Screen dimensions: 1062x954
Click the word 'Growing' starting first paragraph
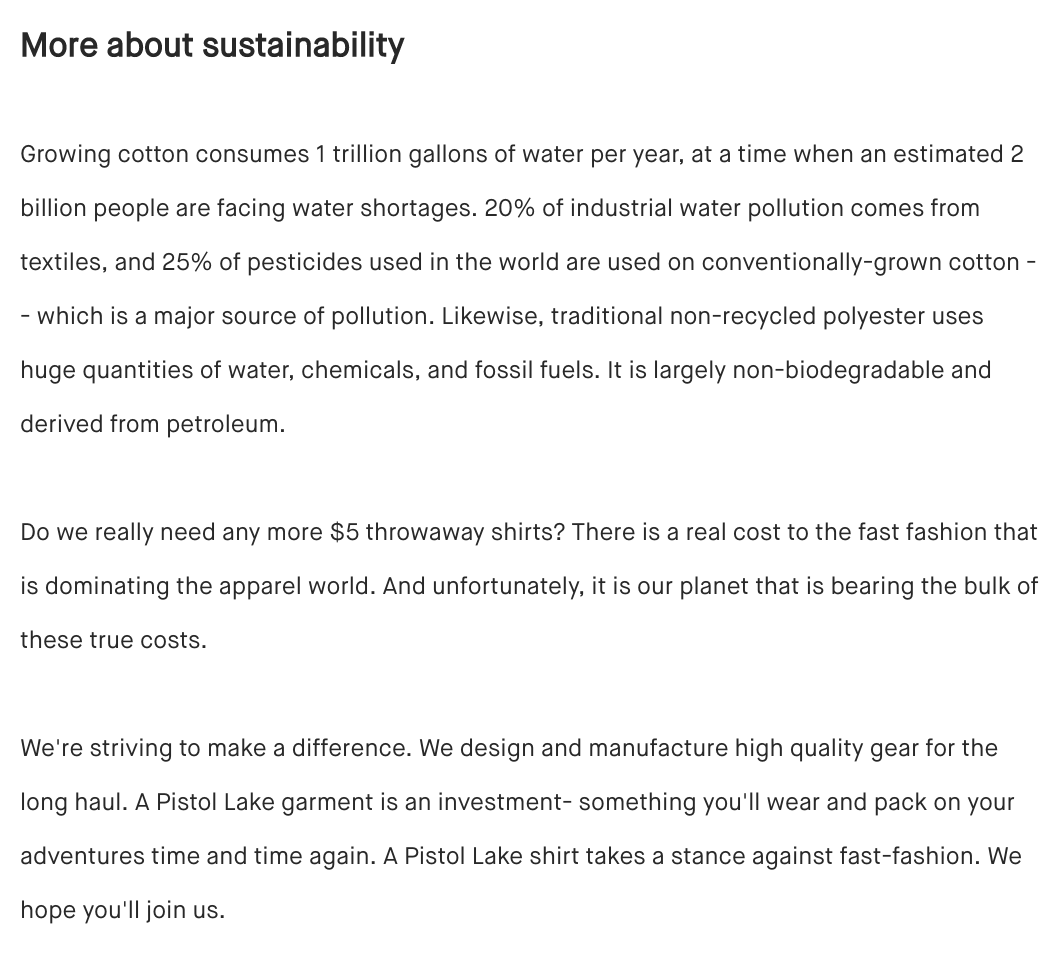point(66,155)
